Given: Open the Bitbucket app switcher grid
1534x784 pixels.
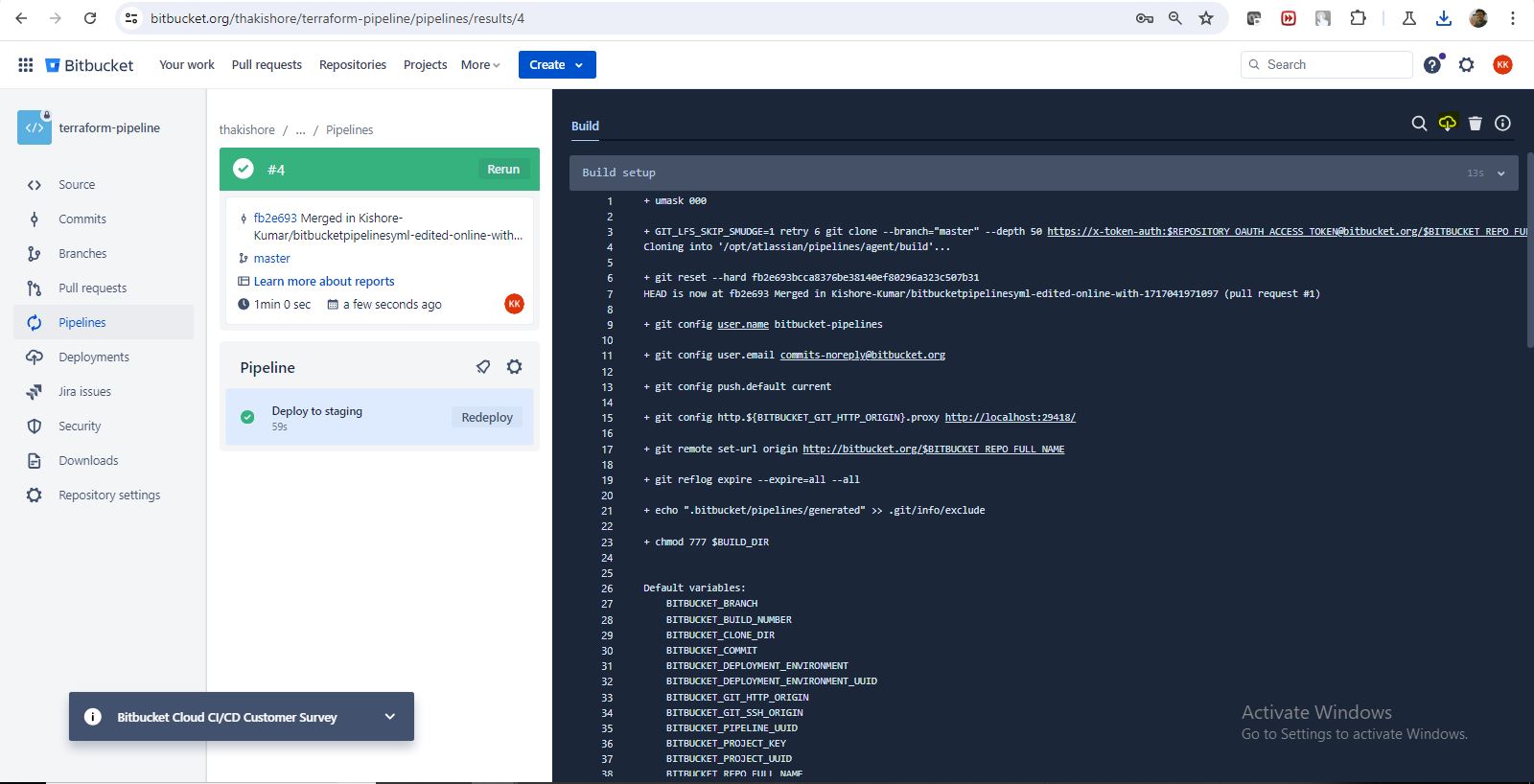Looking at the screenshot, I should pos(26,65).
